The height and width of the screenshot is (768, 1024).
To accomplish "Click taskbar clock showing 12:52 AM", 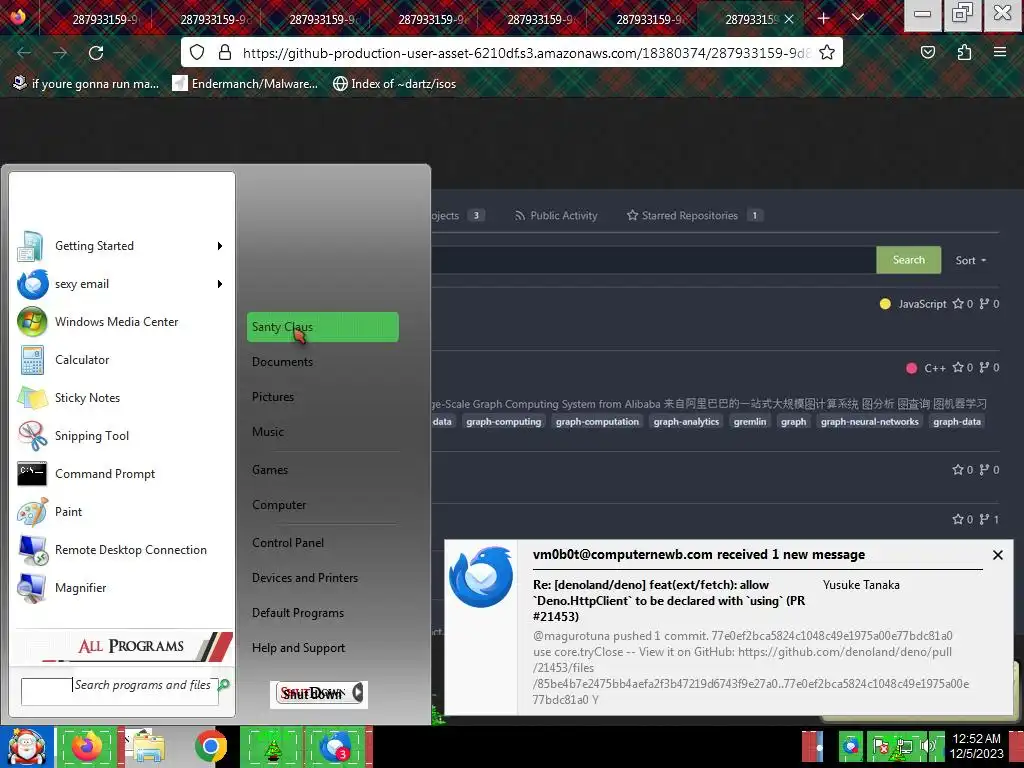I will (x=976, y=746).
